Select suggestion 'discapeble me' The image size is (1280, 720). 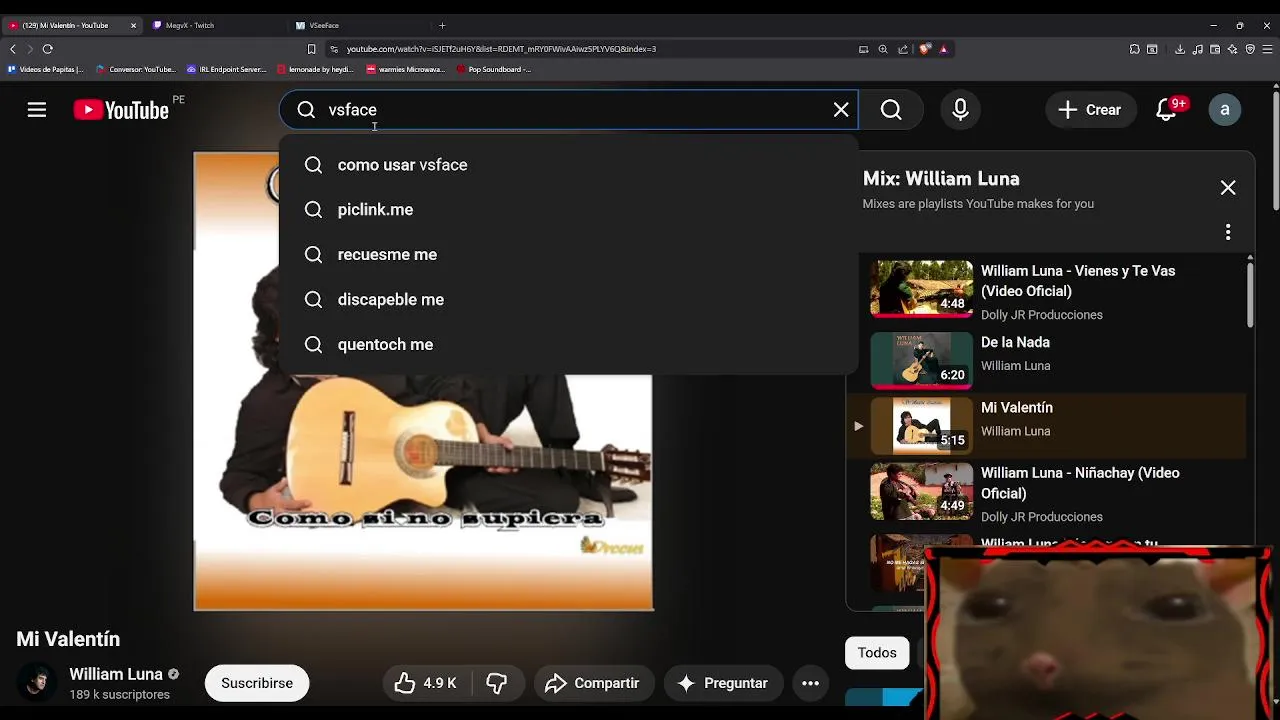(x=568, y=300)
